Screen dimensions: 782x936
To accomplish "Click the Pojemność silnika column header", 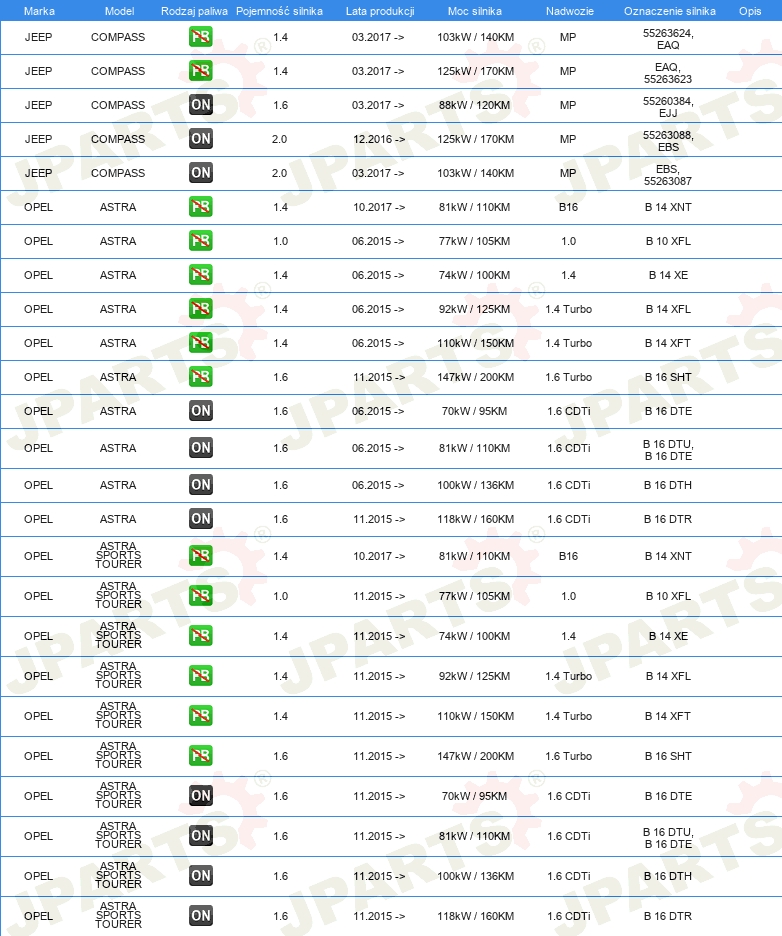I will 279,11.
